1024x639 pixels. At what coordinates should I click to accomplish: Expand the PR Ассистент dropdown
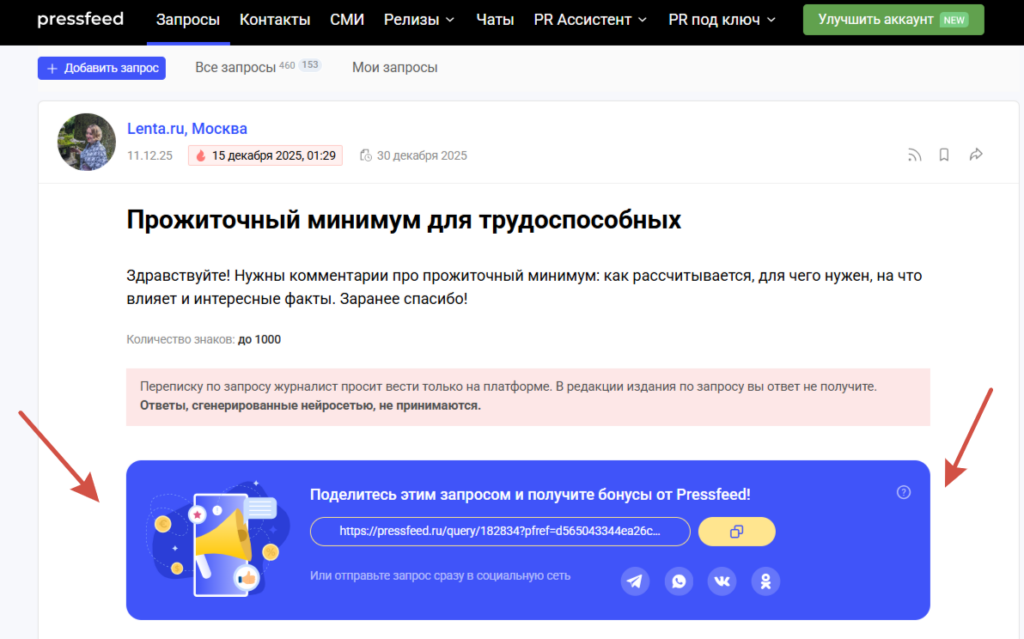[590, 20]
